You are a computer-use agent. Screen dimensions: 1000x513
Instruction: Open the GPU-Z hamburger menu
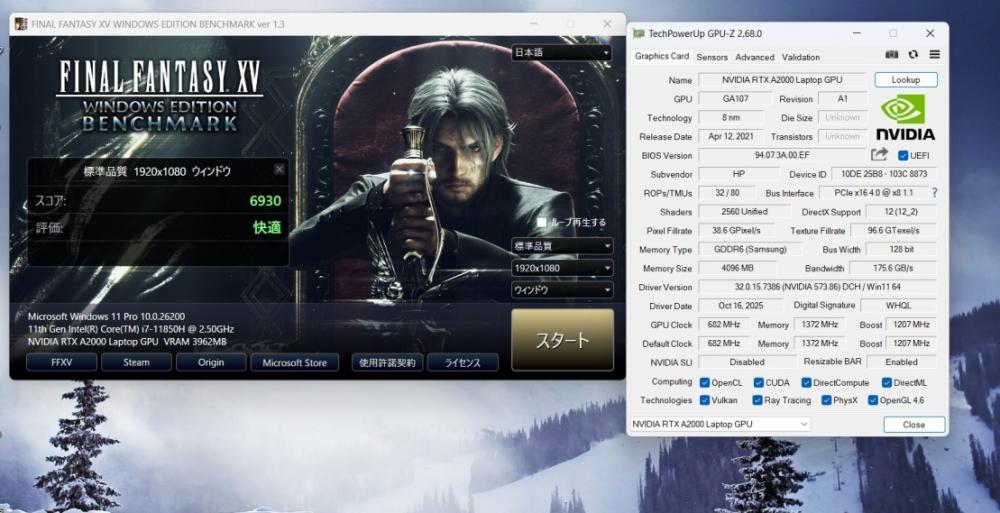click(x=934, y=55)
